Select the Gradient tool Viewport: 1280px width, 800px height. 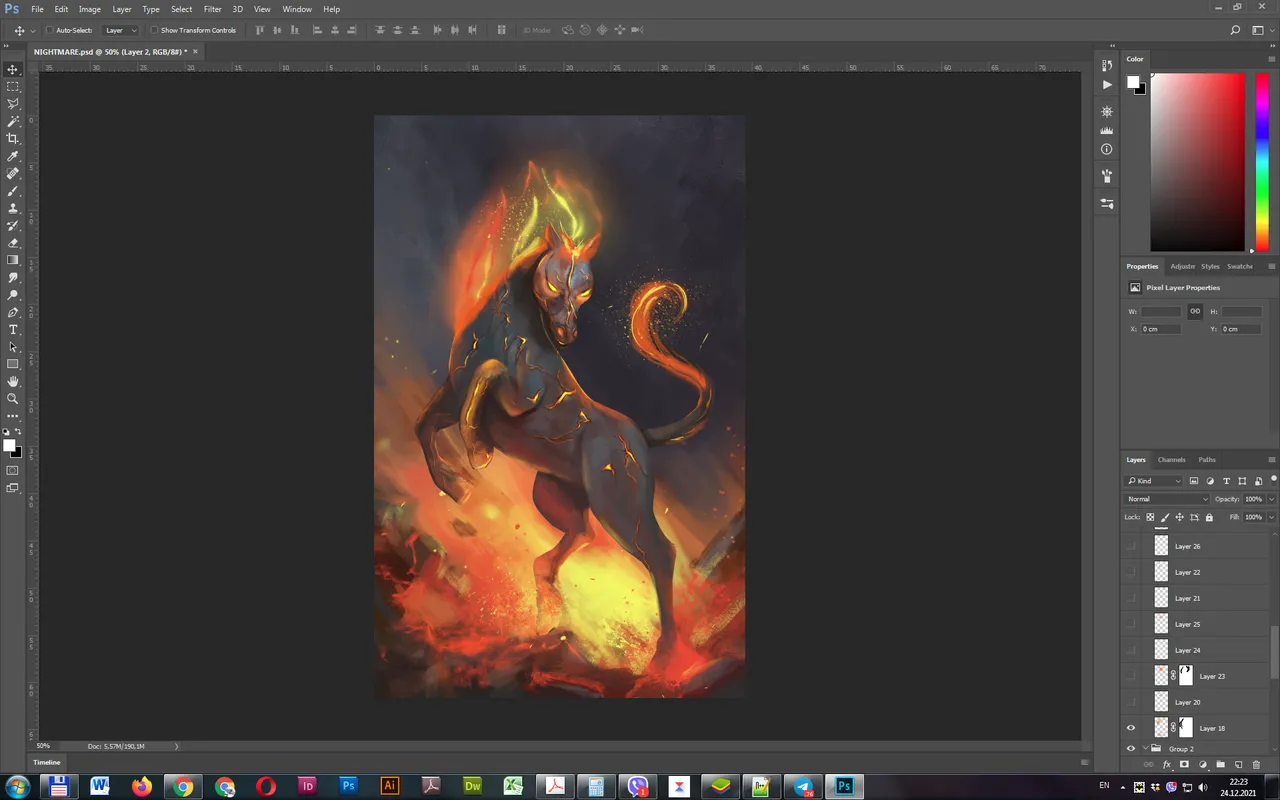13,260
